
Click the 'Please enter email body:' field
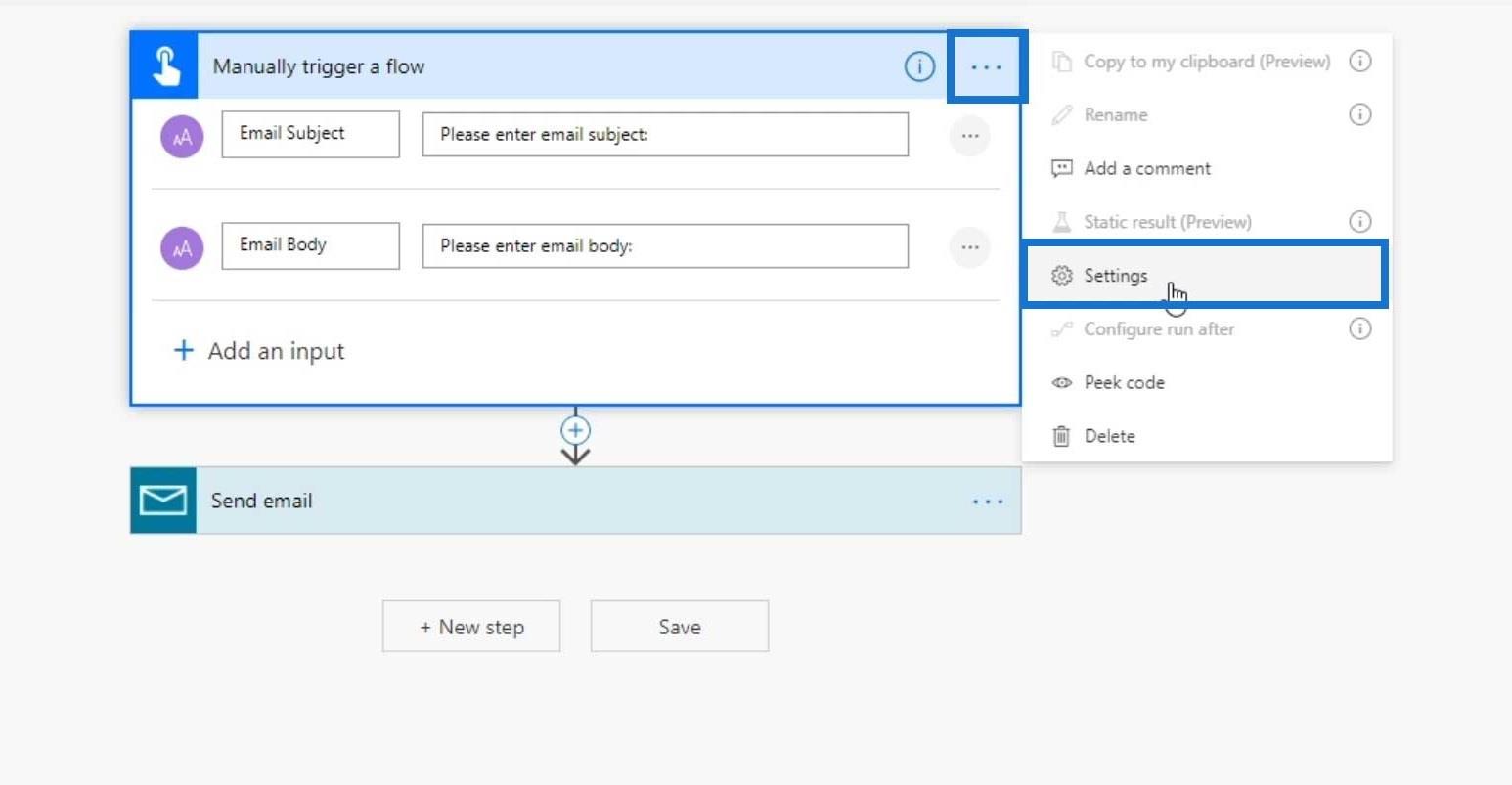point(665,246)
